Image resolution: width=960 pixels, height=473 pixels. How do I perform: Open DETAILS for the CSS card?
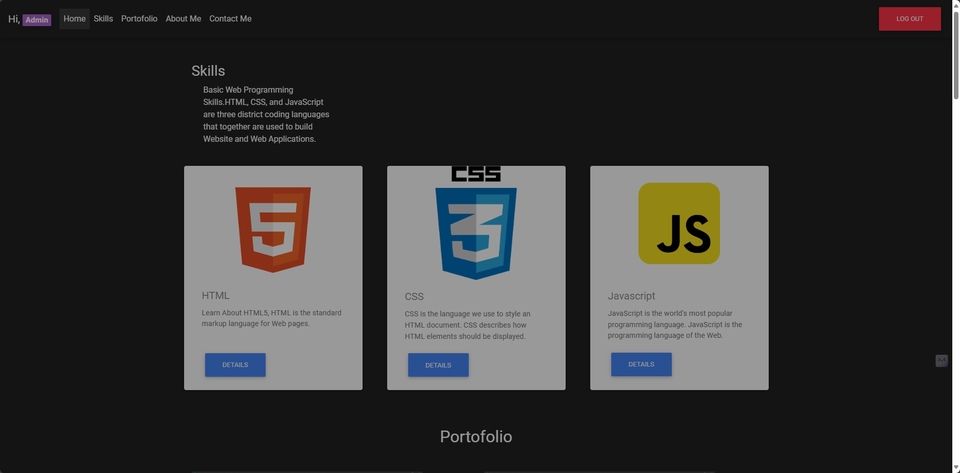coord(438,365)
